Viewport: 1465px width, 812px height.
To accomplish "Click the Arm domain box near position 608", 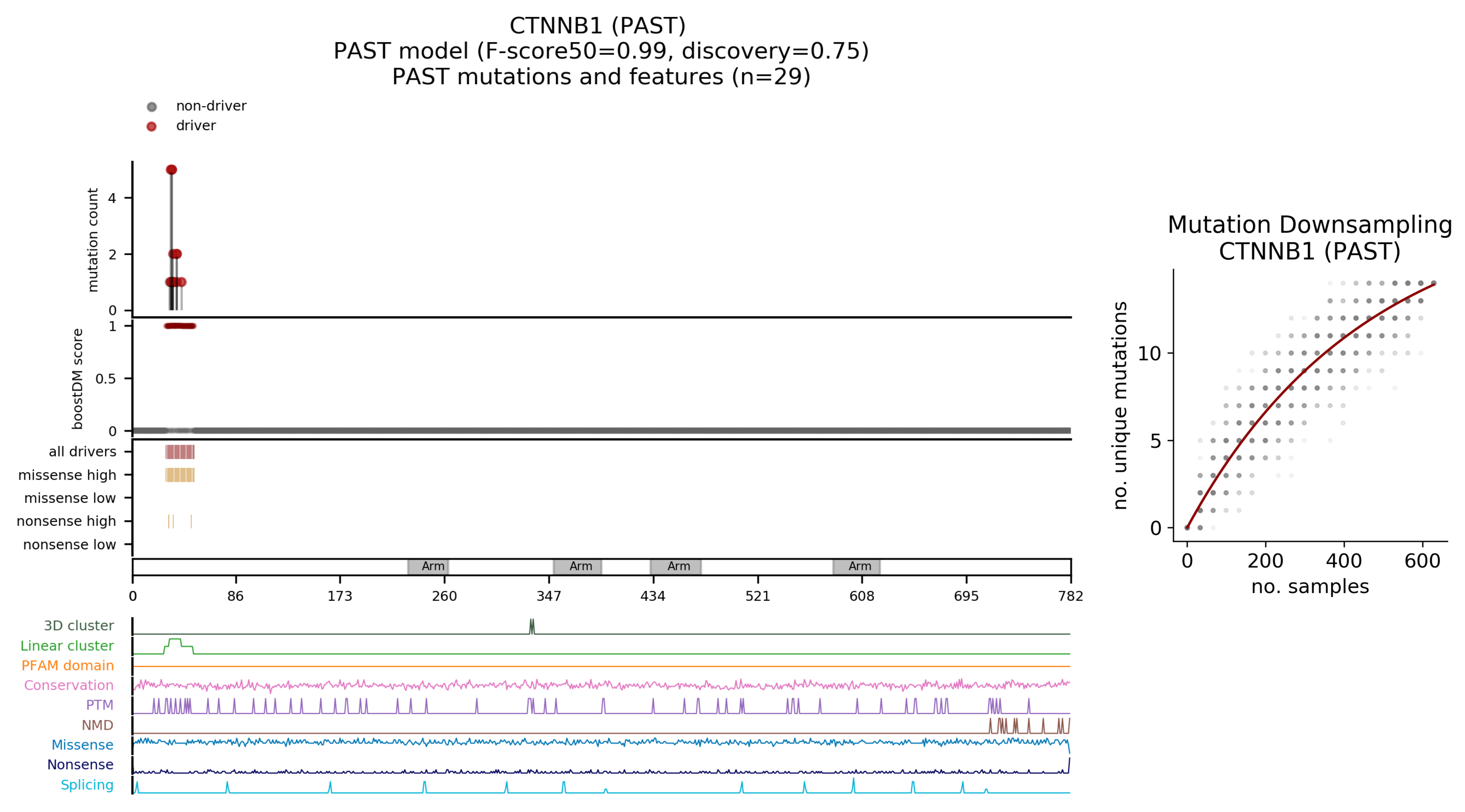I will tap(857, 566).
